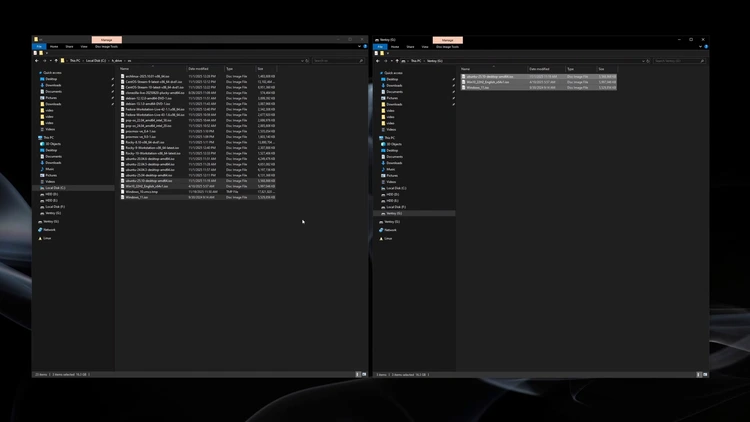Click the Linux penguin icon in left navigation pane

click(x=40, y=238)
